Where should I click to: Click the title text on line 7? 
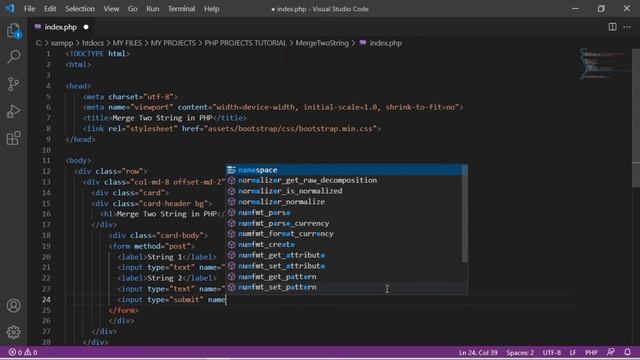(x=162, y=118)
